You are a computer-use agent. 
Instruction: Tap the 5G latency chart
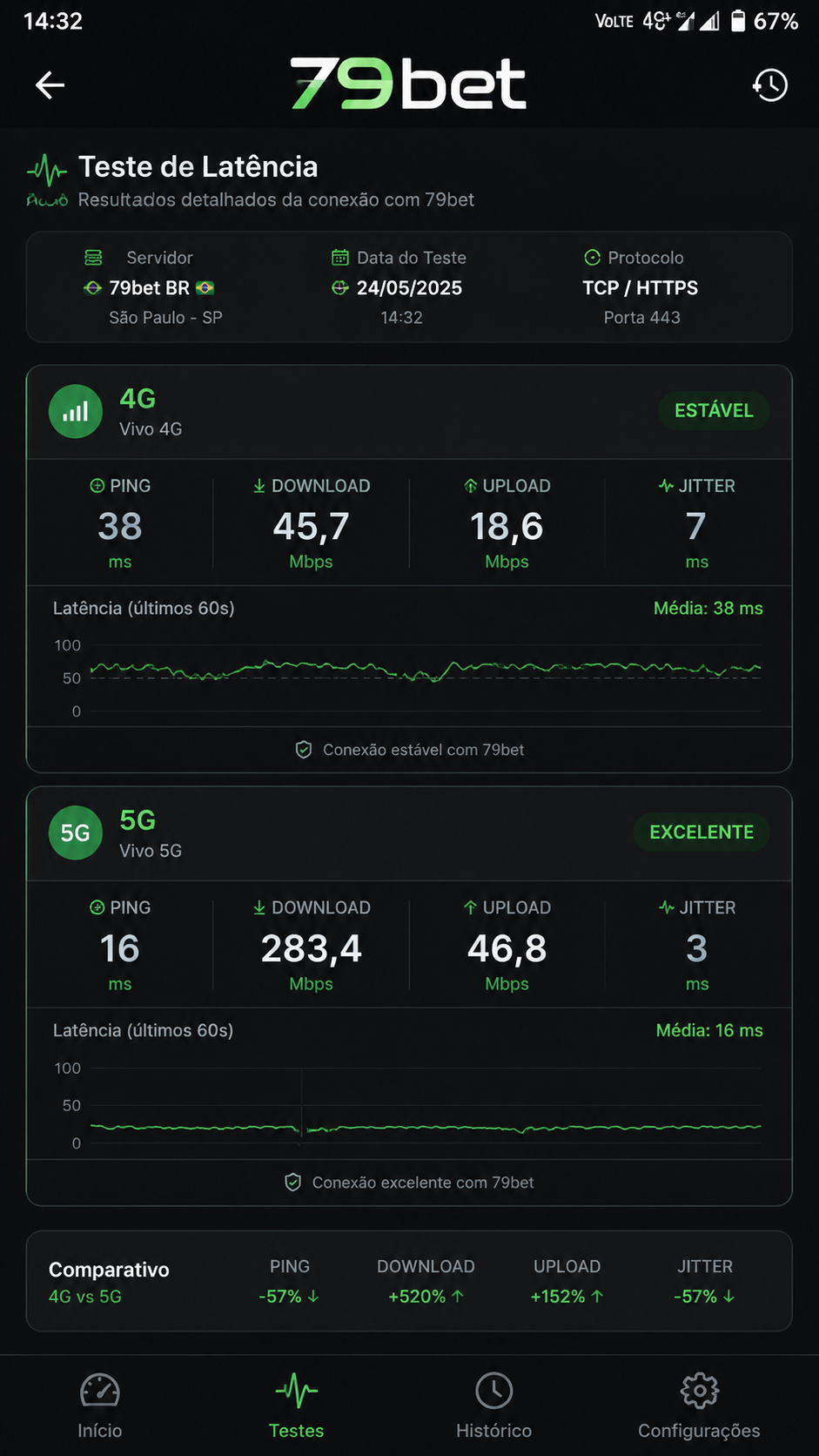point(409,1104)
